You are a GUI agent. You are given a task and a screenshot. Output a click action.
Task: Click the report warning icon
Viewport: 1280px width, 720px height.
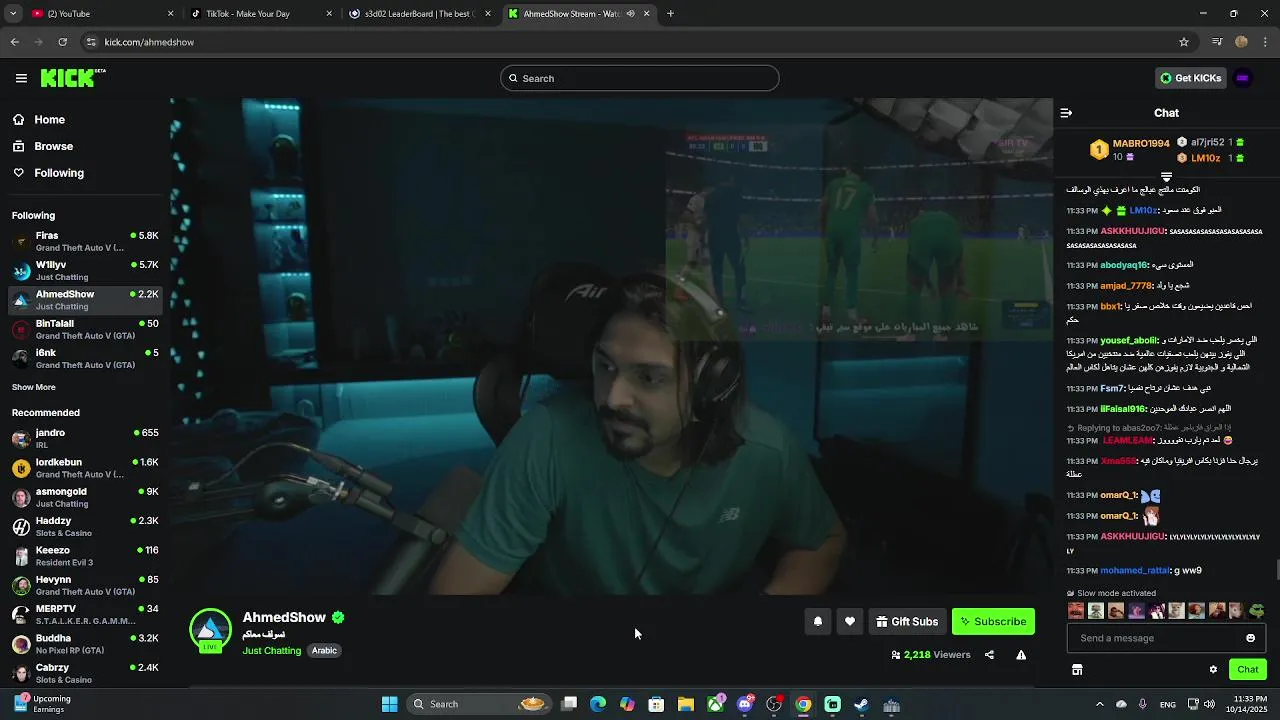click(x=1021, y=655)
